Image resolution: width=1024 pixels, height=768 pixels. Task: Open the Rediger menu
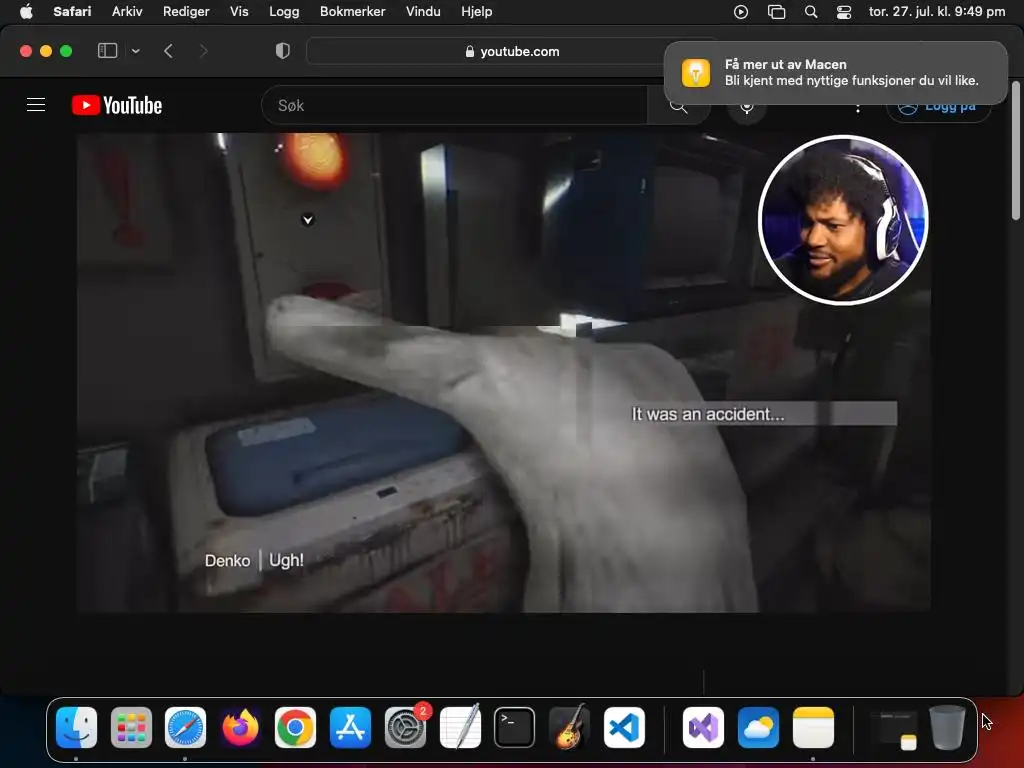tap(186, 12)
